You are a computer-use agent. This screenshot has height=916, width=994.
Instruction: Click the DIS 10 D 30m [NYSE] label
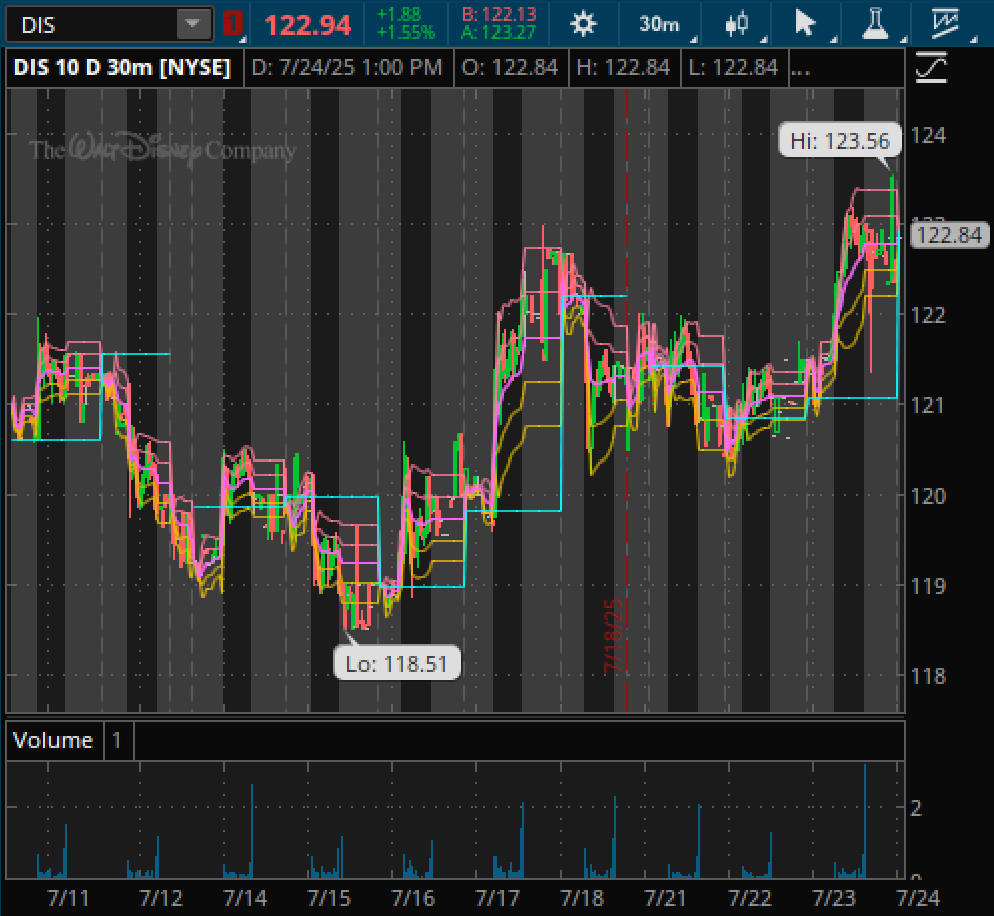click(x=122, y=67)
